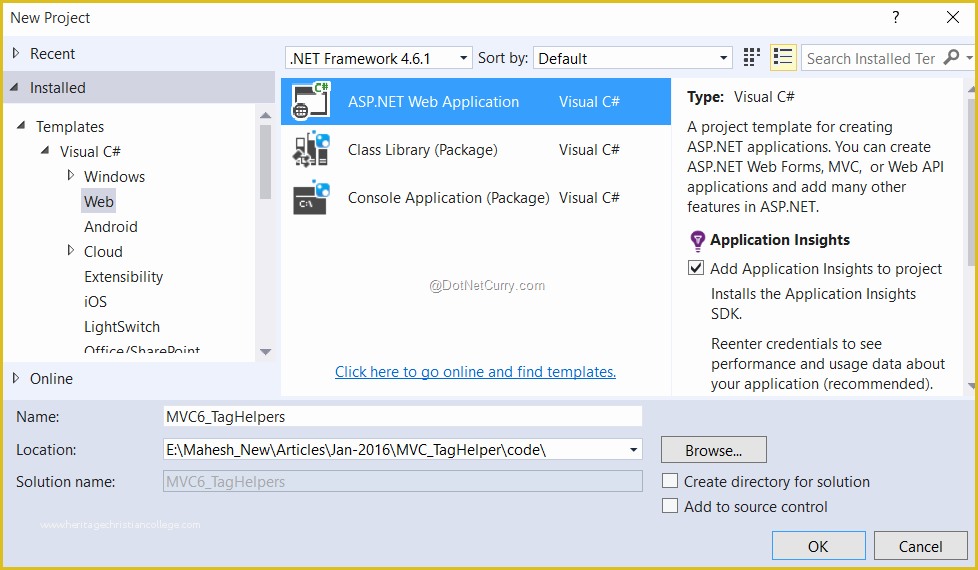Switch to small icons view
Viewport: 978px width, 570px height.
752,57
